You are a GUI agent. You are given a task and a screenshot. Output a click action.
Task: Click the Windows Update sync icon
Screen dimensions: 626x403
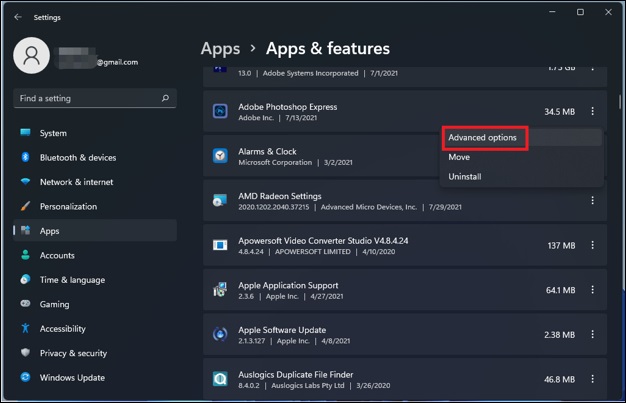pos(26,377)
